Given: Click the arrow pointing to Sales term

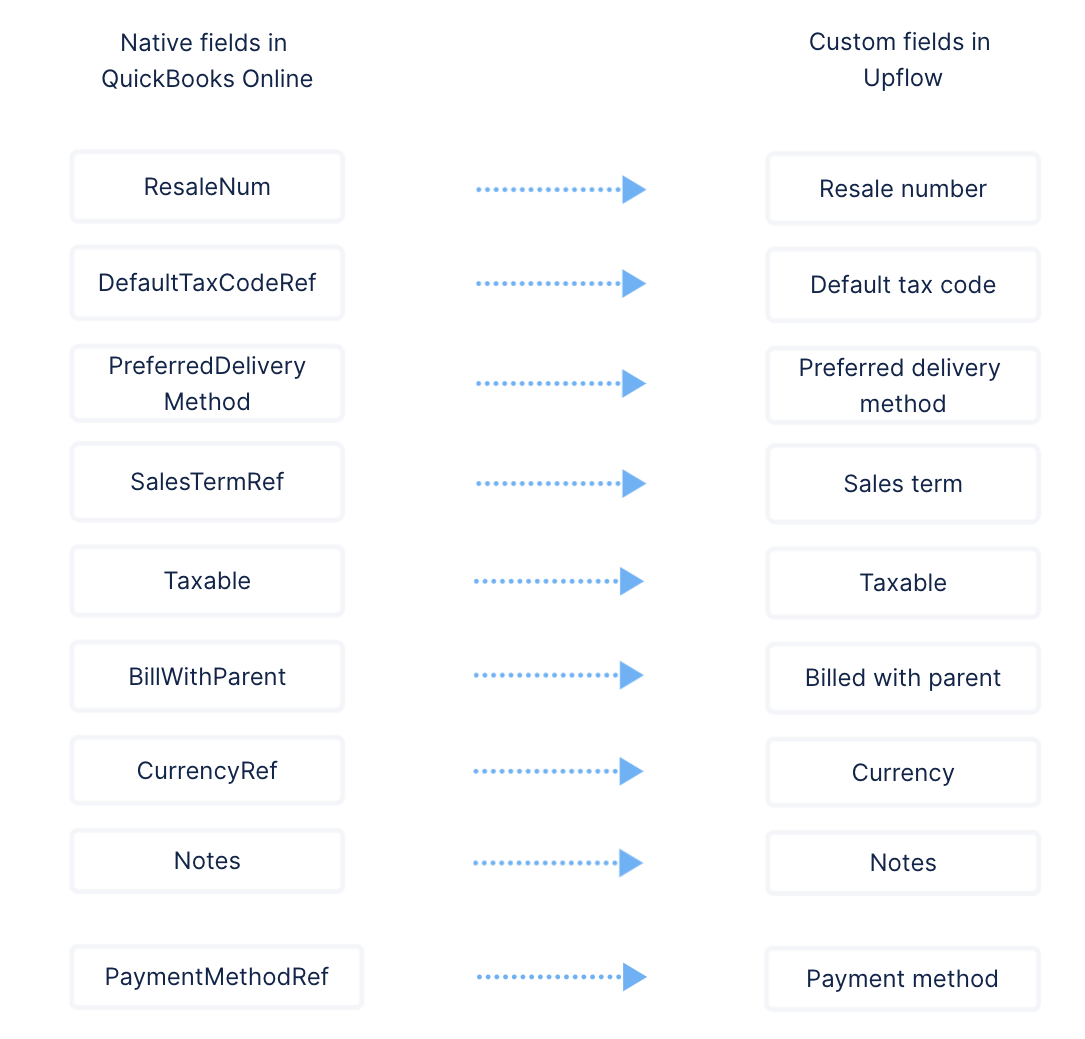Looking at the screenshot, I should (560, 484).
